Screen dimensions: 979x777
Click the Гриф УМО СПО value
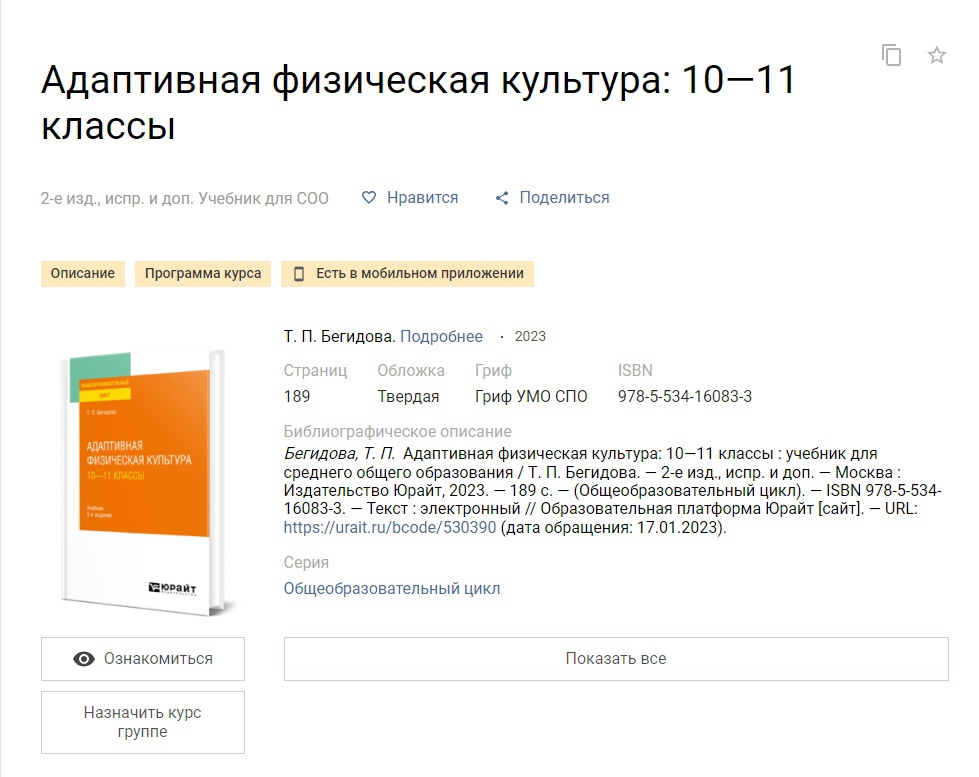point(531,397)
